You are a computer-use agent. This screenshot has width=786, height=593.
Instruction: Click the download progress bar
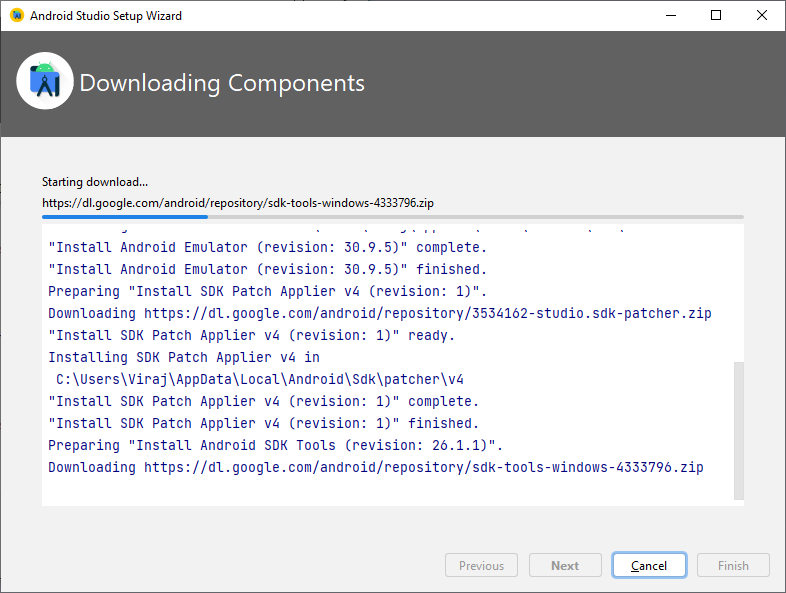(392, 217)
